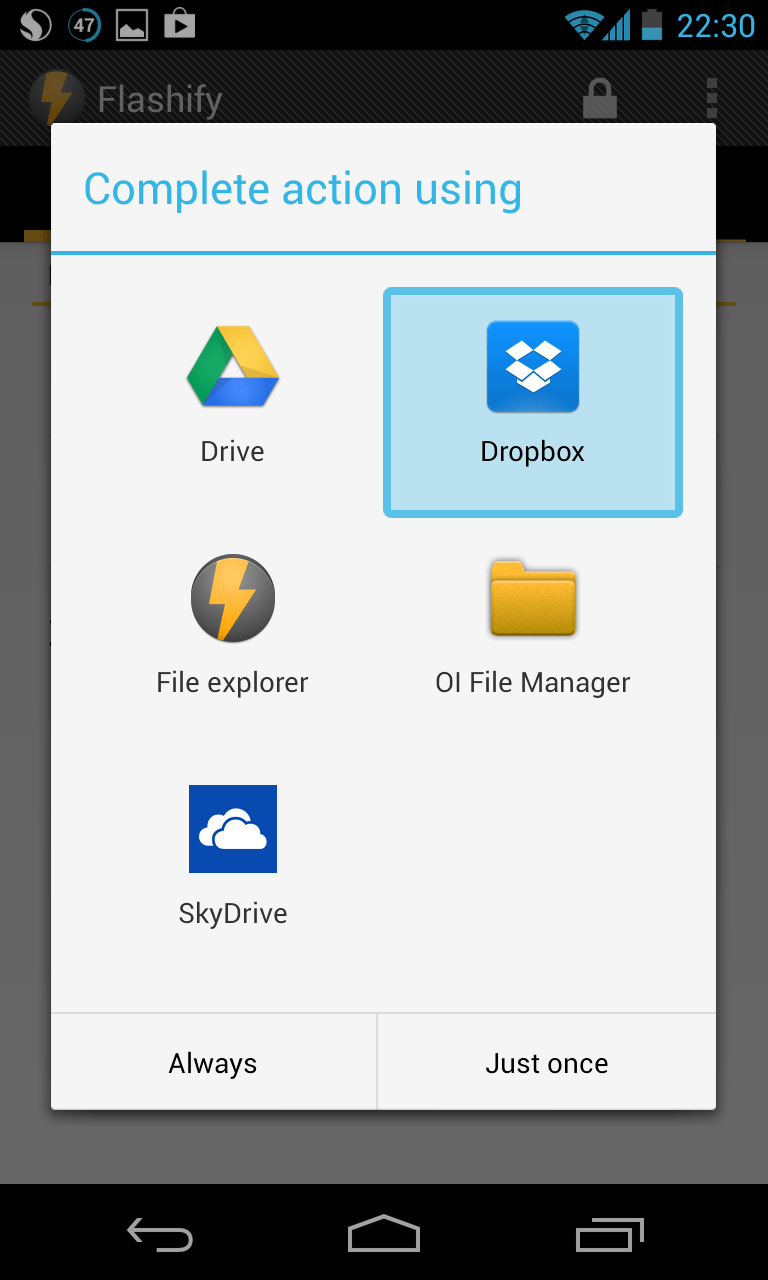This screenshot has height=1280, width=768.
Task: Open the Flashify overflow menu
Action: tap(712, 99)
